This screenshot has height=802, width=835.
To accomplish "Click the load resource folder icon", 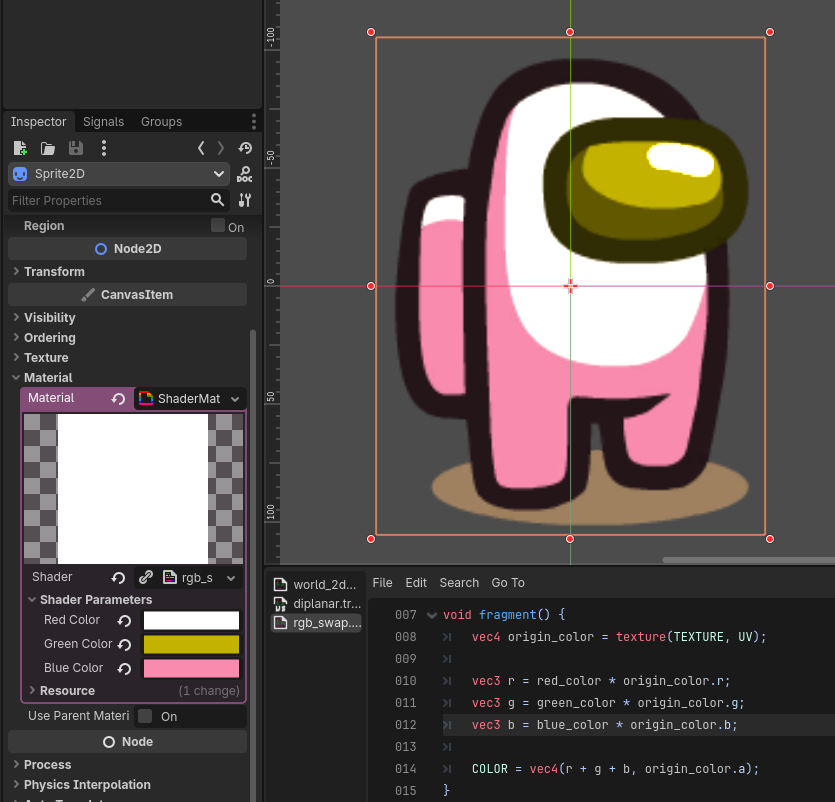I will 48,148.
